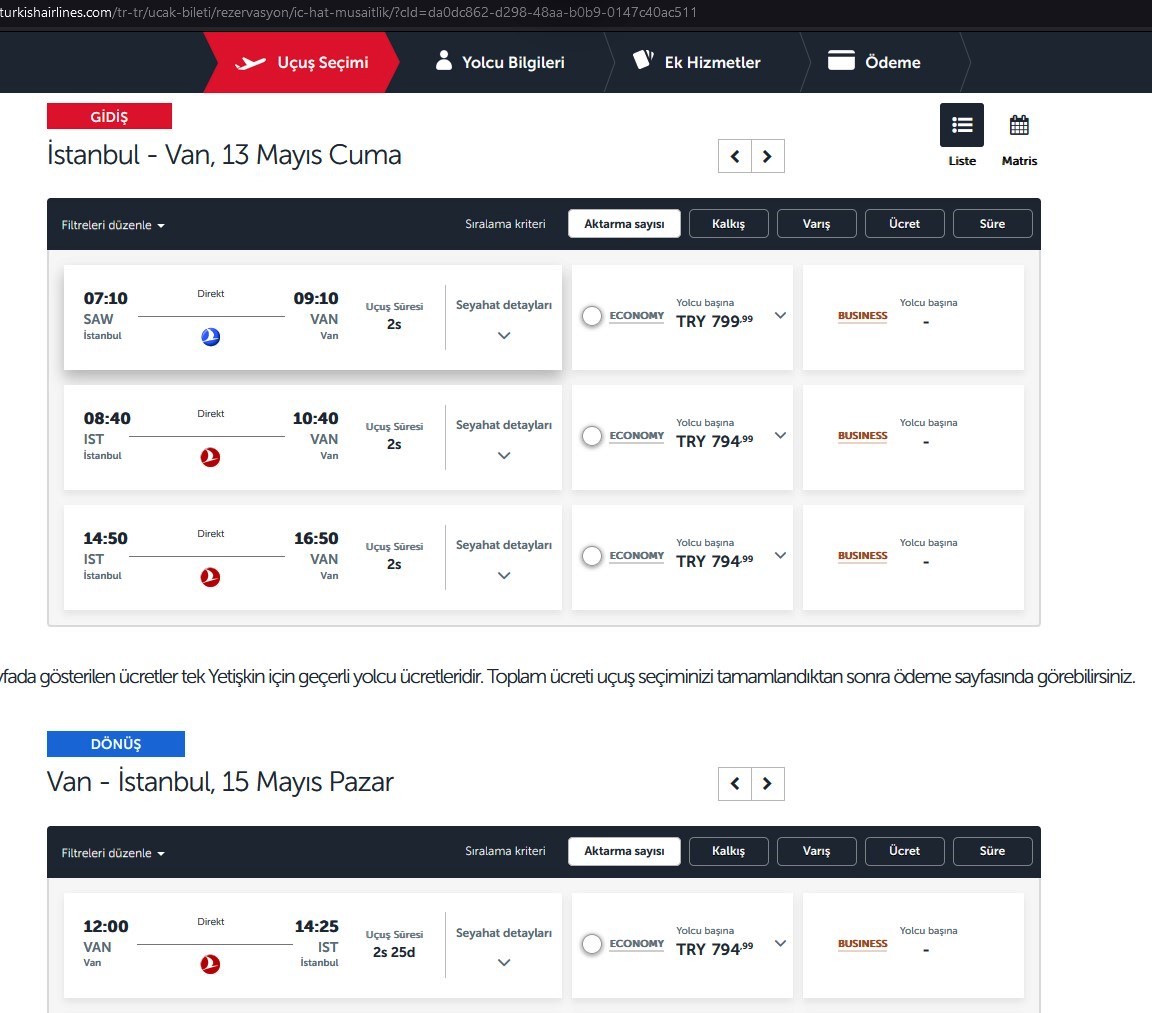Sort outbound flights by Süre

[993, 224]
